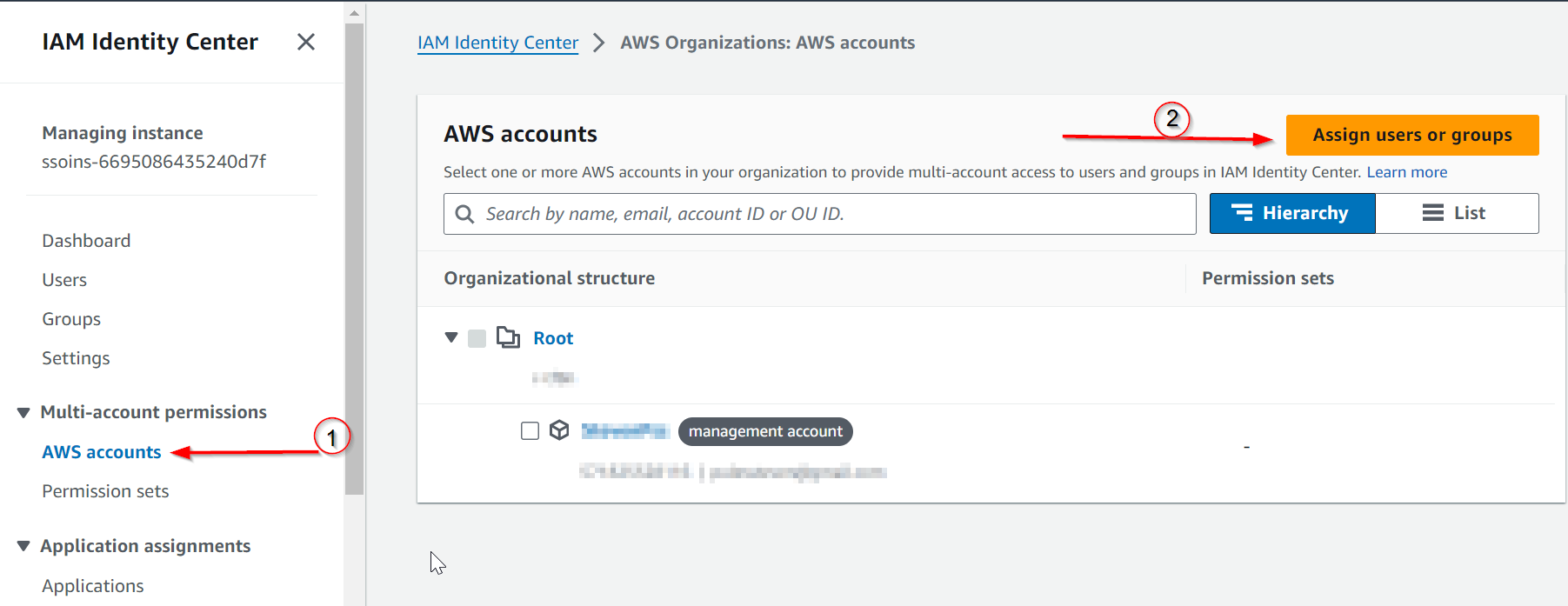Click the sidebar scrollbar up arrow
Viewport: 1568px width, 606px height.
click(x=354, y=13)
